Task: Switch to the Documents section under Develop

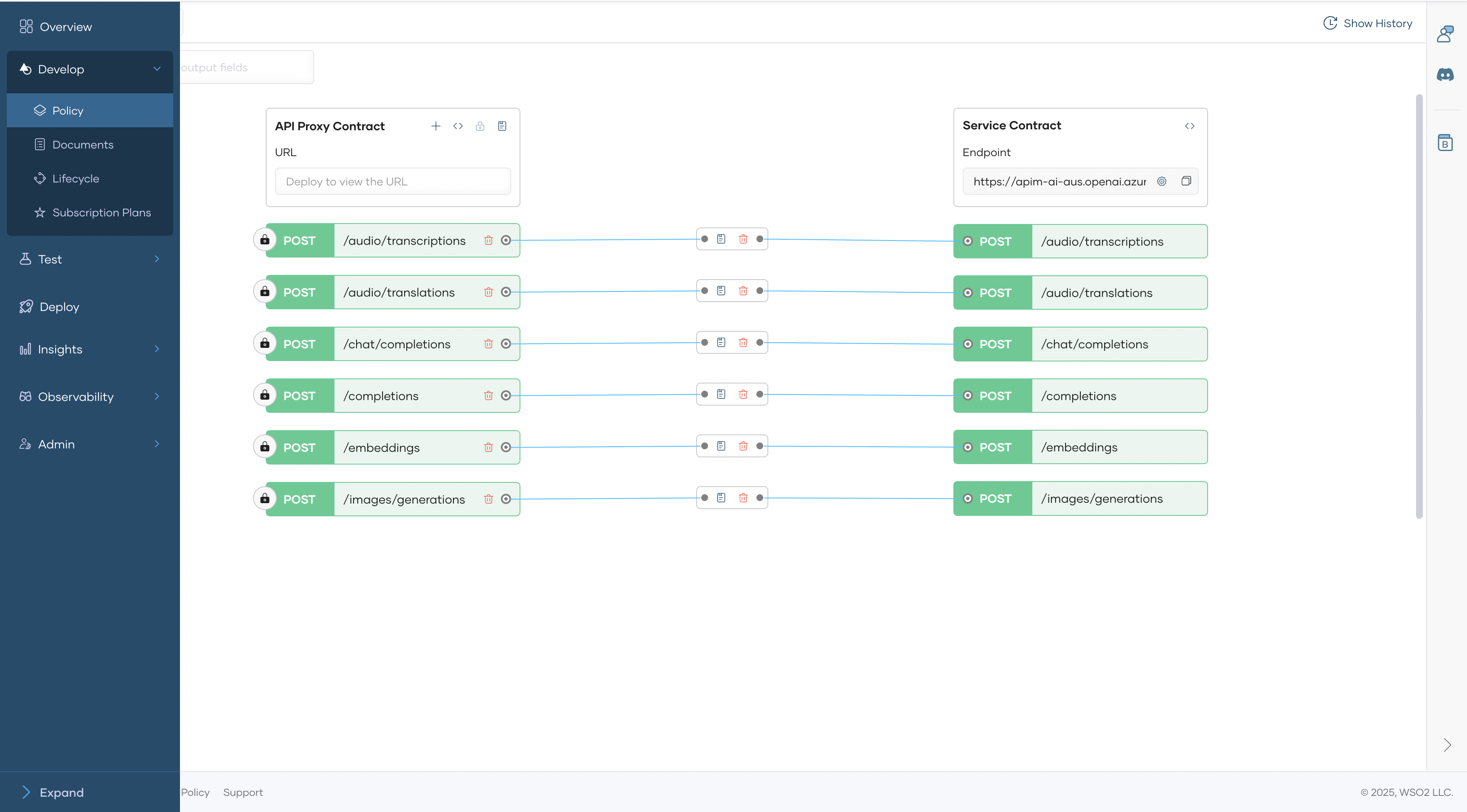Action: pyautogui.click(x=83, y=145)
